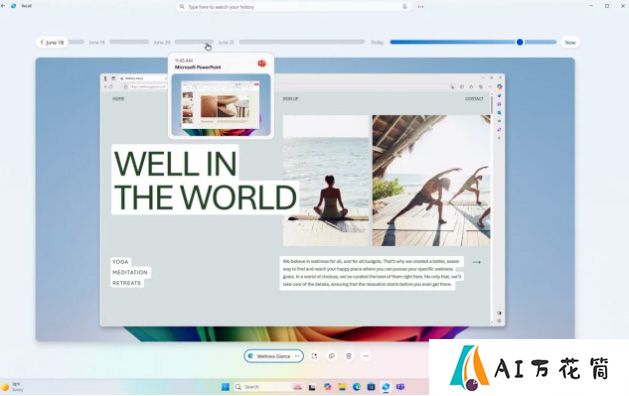Open the more options ellipsis below the snapshot

(366, 356)
